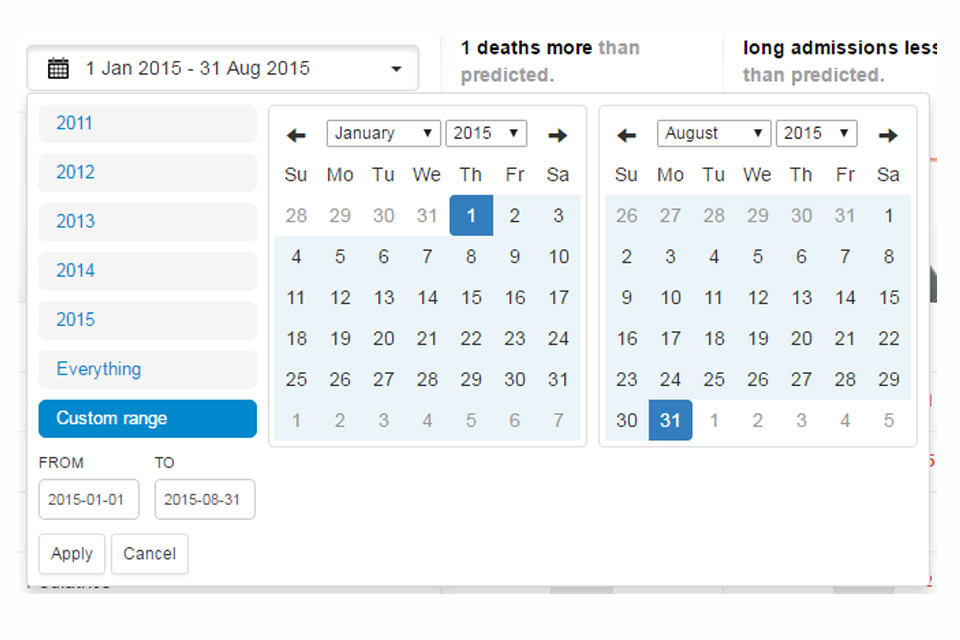The image size is (960, 640).
Task: Pick September 5 greyed date in right calendar
Action: pyautogui.click(x=889, y=421)
